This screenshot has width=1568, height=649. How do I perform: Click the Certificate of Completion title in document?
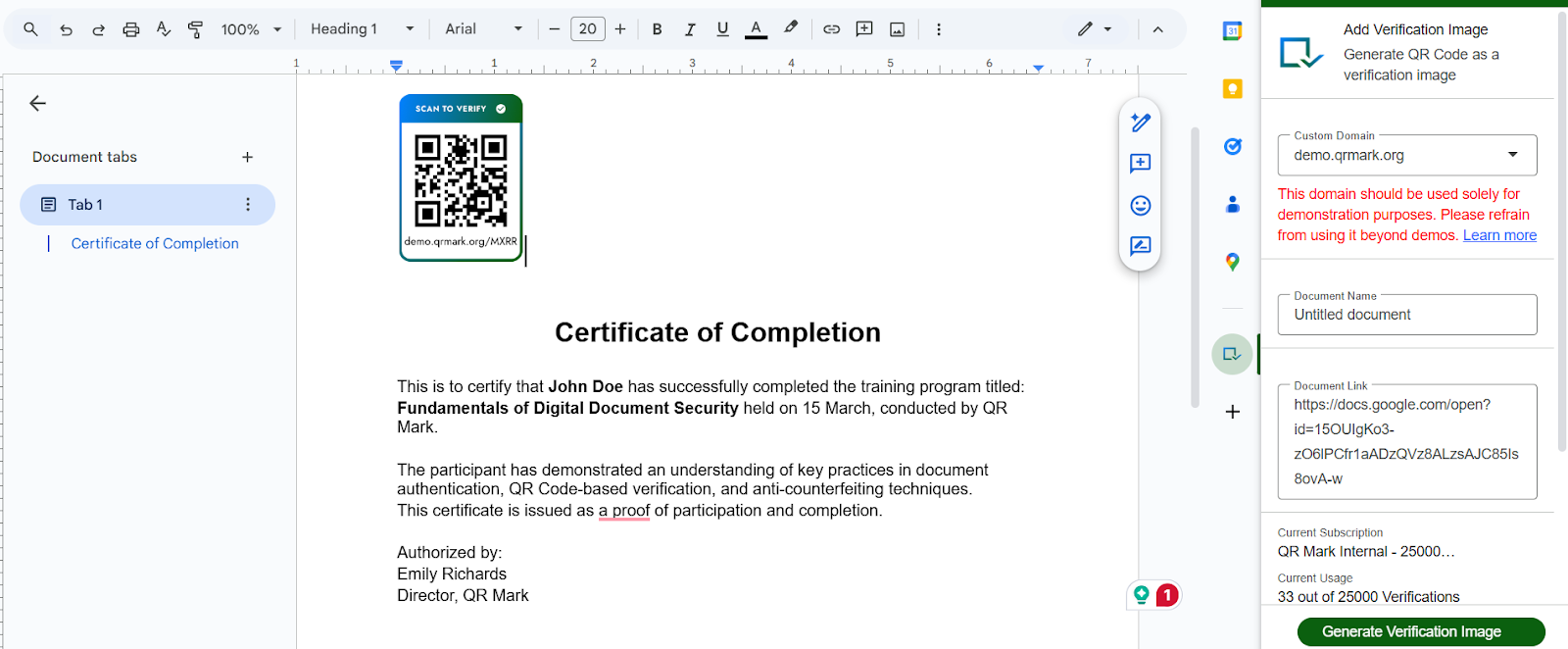pyautogui.click(x=717, y=332)
